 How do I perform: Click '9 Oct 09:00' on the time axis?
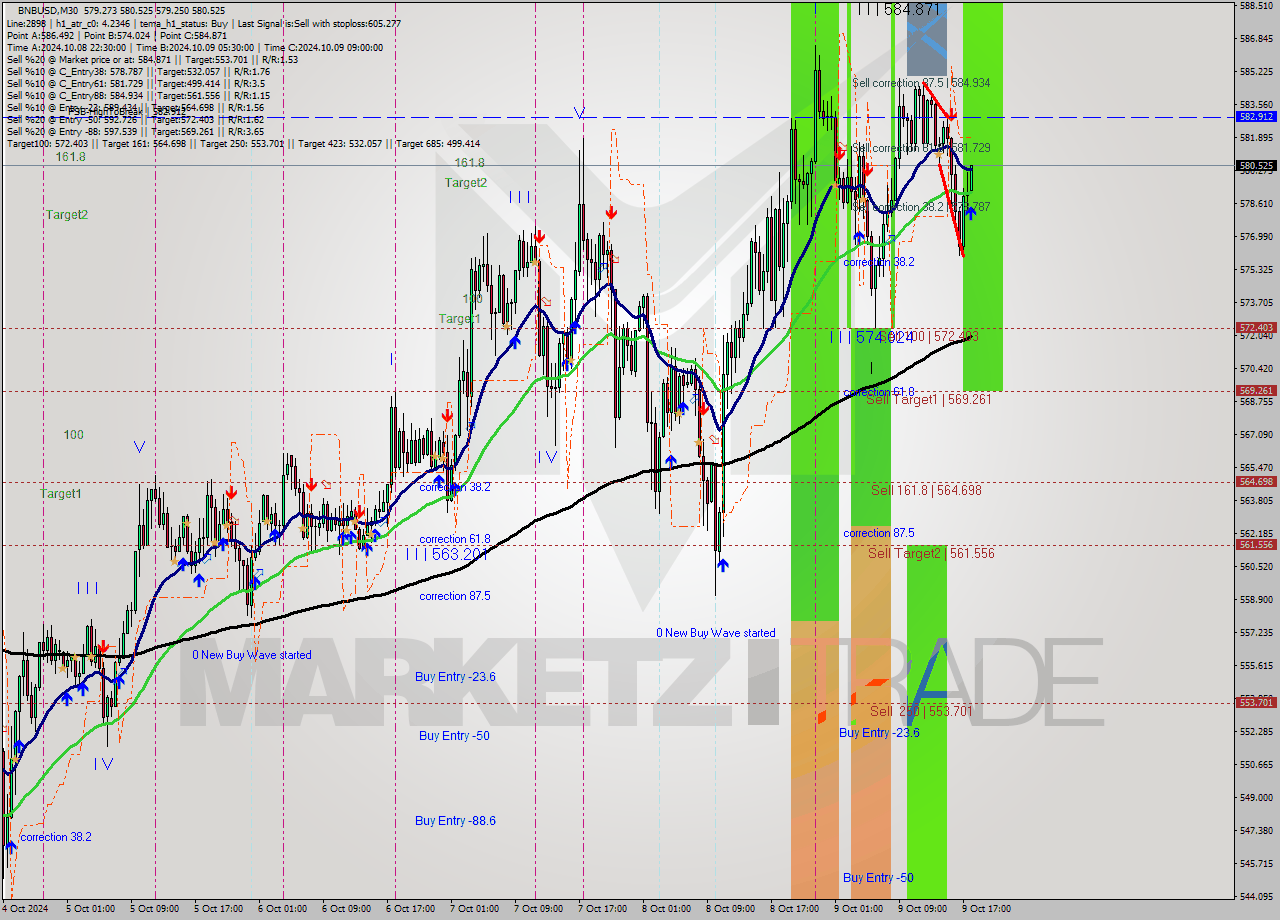coord(922,909)
